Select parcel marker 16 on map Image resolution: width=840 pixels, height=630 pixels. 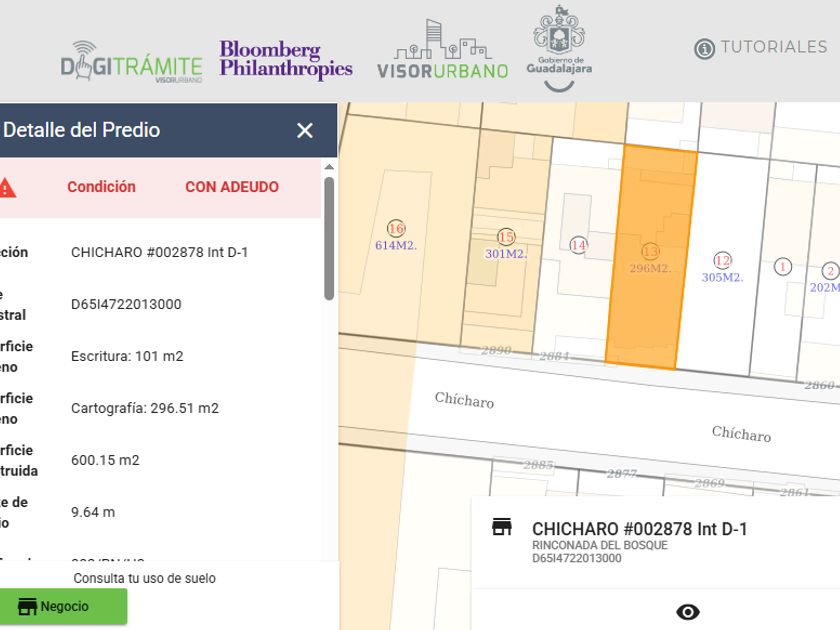coord(396,229)
